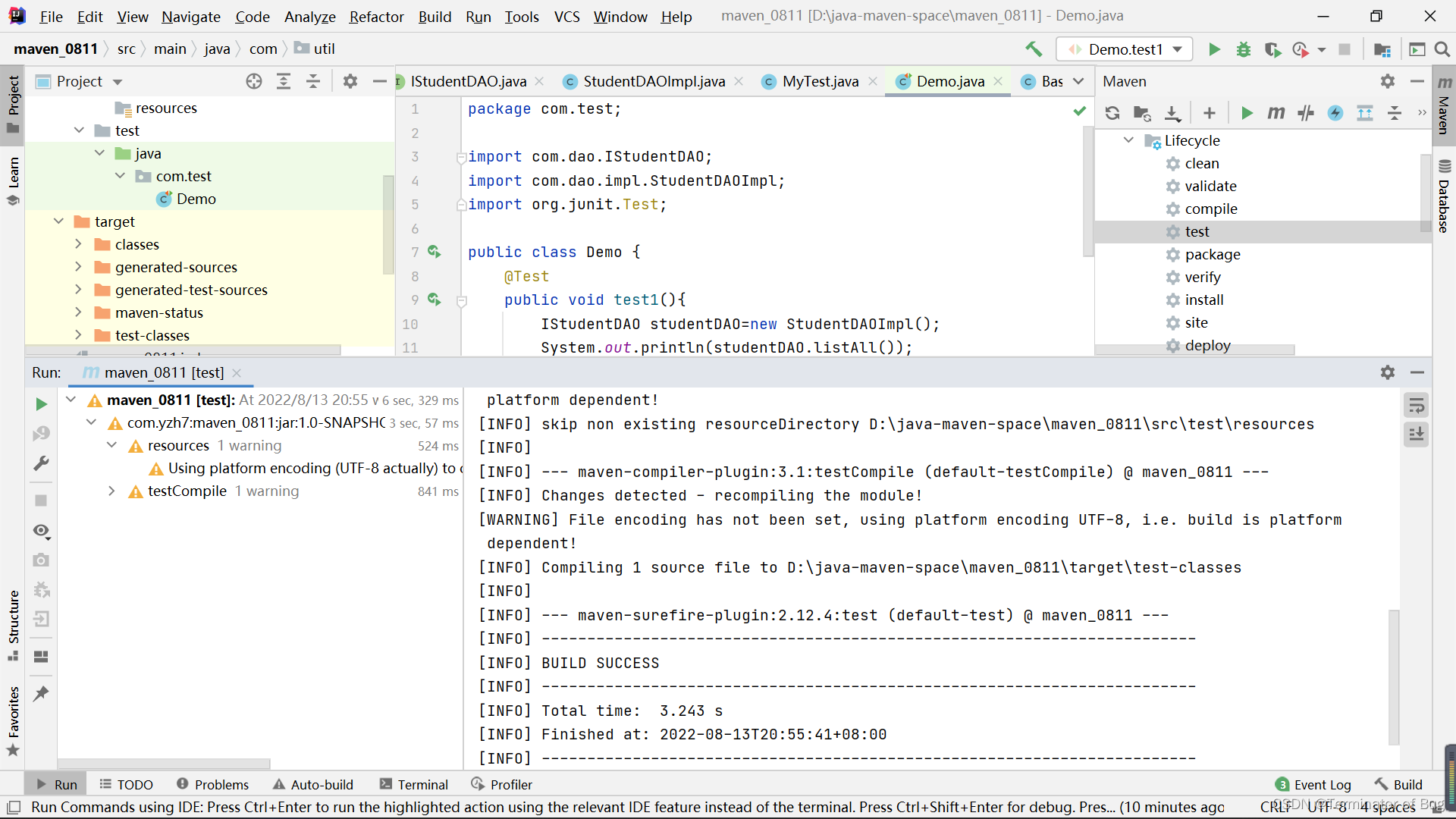Open the Event Log
Screen dimensions: 1456x819
point(1313,785)
